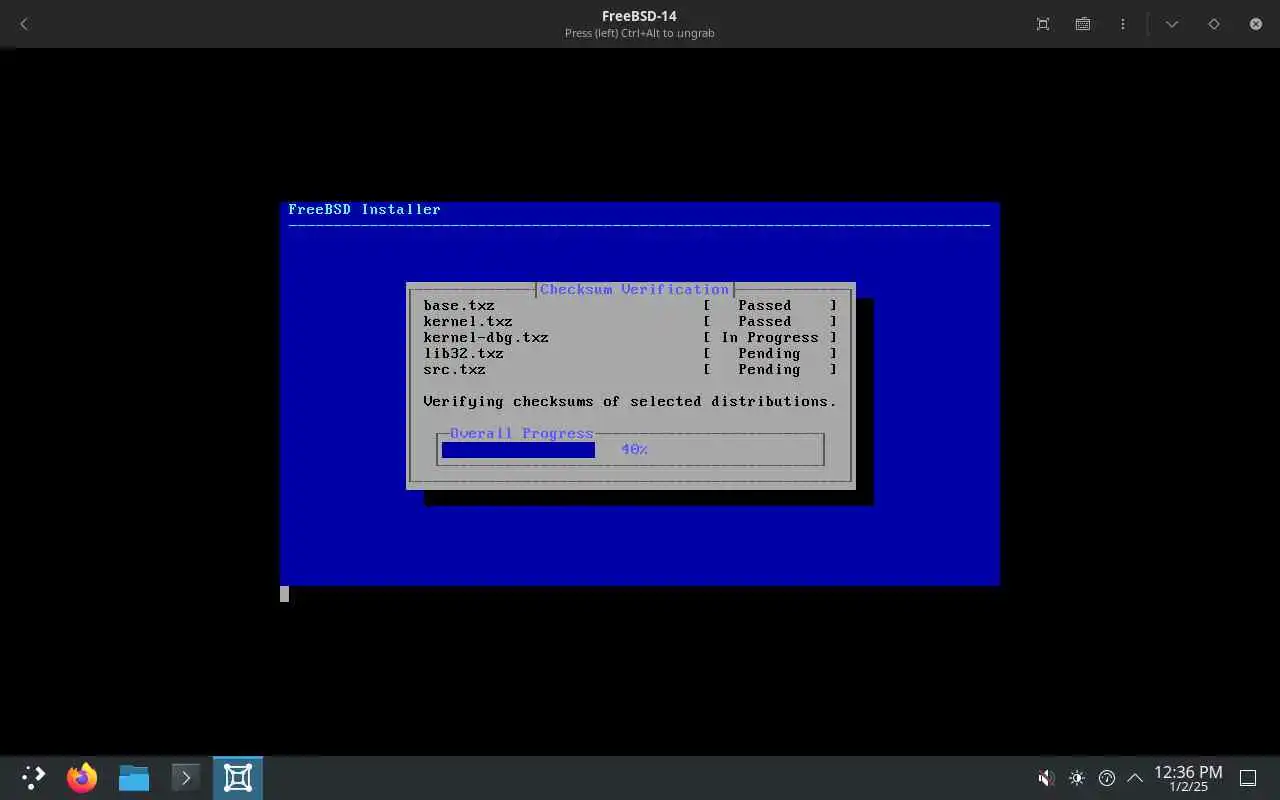Click the Verifying checksums message text
This screenshot has width=1280, height=800.
pos(630,401)
